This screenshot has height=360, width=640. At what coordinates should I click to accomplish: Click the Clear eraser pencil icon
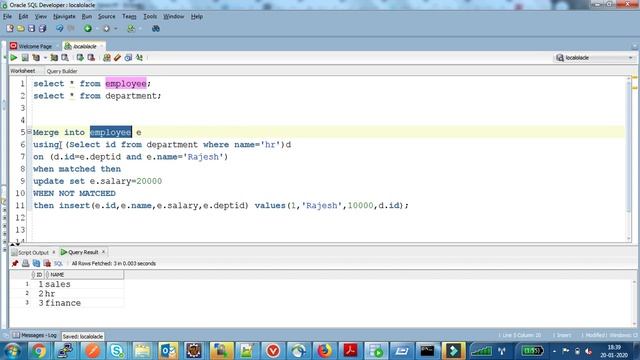pyautogui.click(x=118, y=58)
